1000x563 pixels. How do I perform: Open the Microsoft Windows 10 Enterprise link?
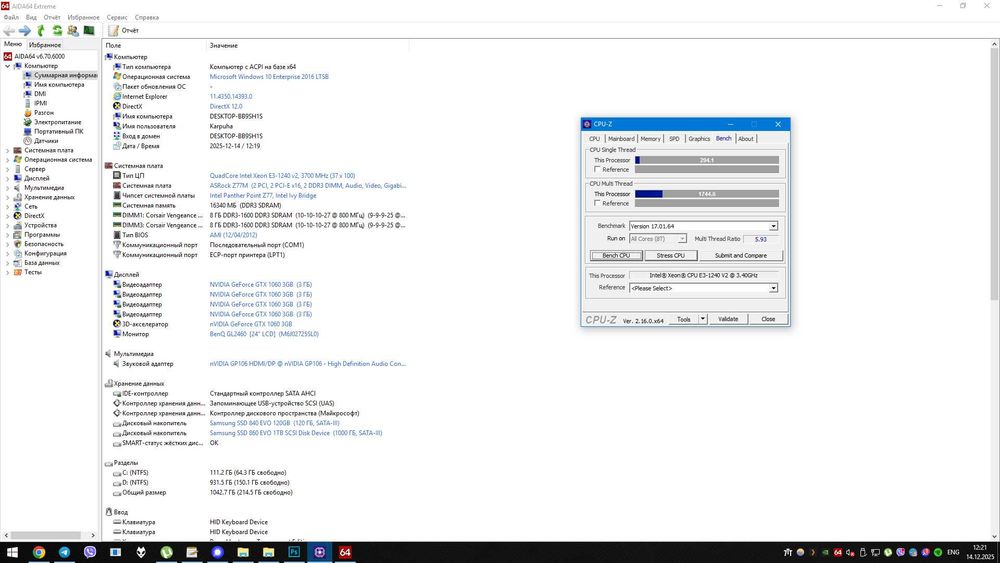tap(269, 77)
